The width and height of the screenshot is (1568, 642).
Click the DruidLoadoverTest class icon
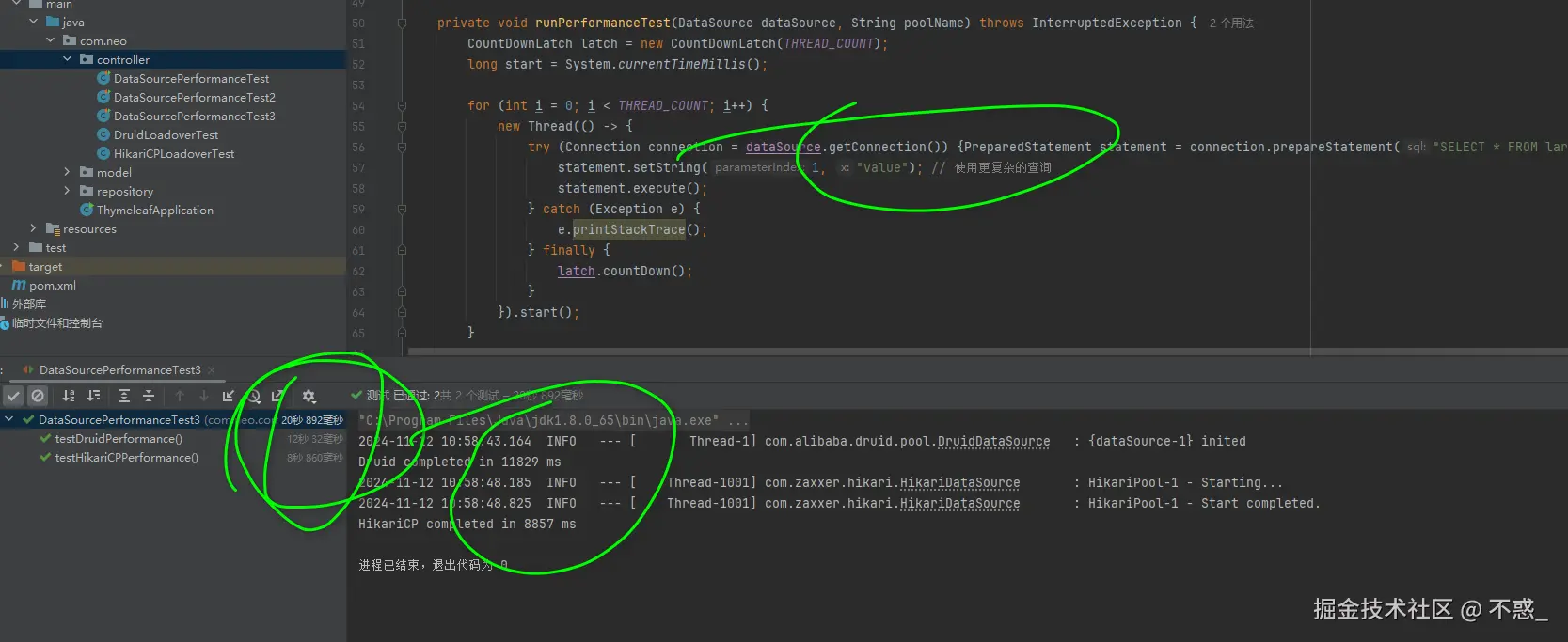(103, 134)
